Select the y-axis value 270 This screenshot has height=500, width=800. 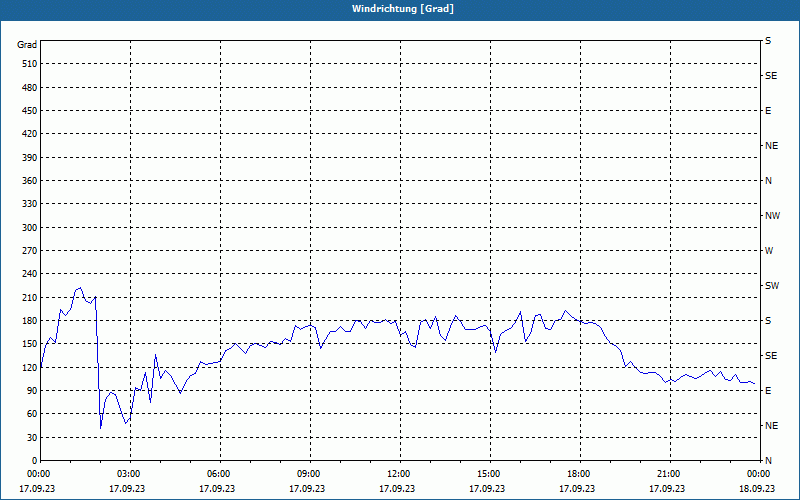(30, 251)
